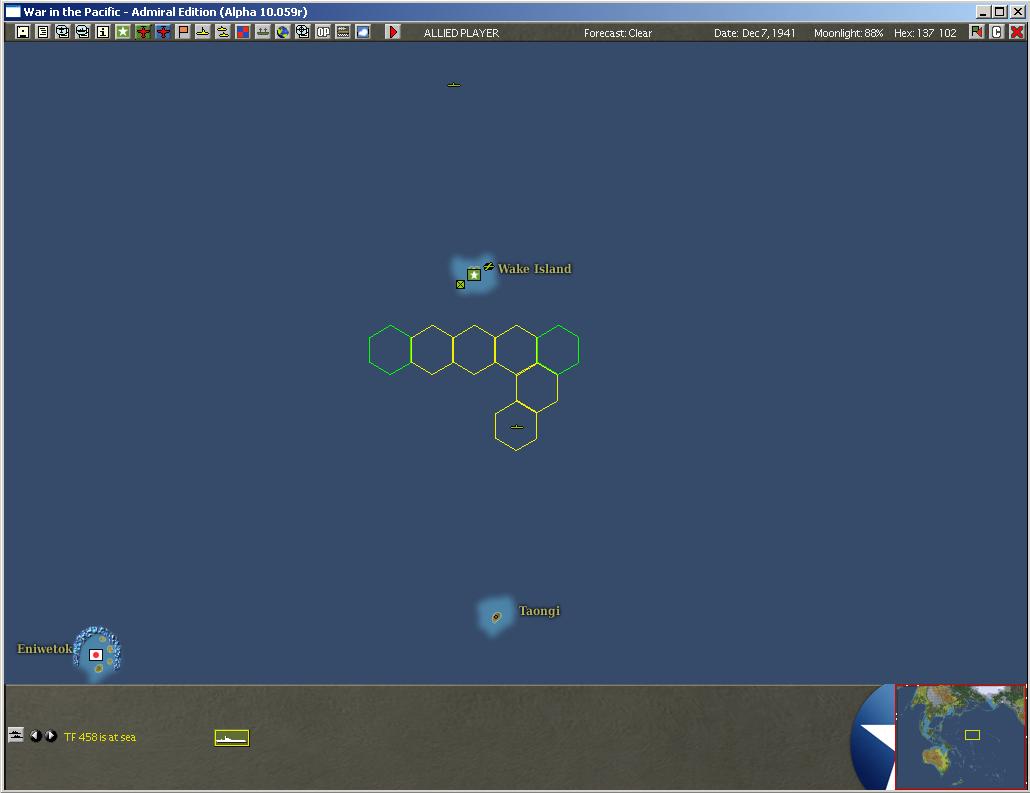Click the fourth toolbar icon with speech device
The width and height of the screenshot is (1030, 793).
83,32
